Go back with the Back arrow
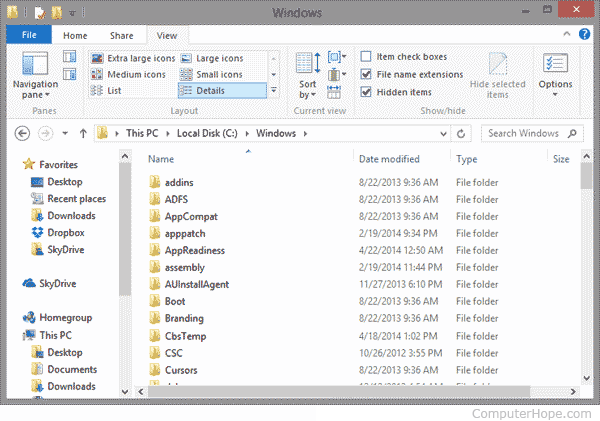This screenshot has height=421, width=600. (x=22, y=134)
